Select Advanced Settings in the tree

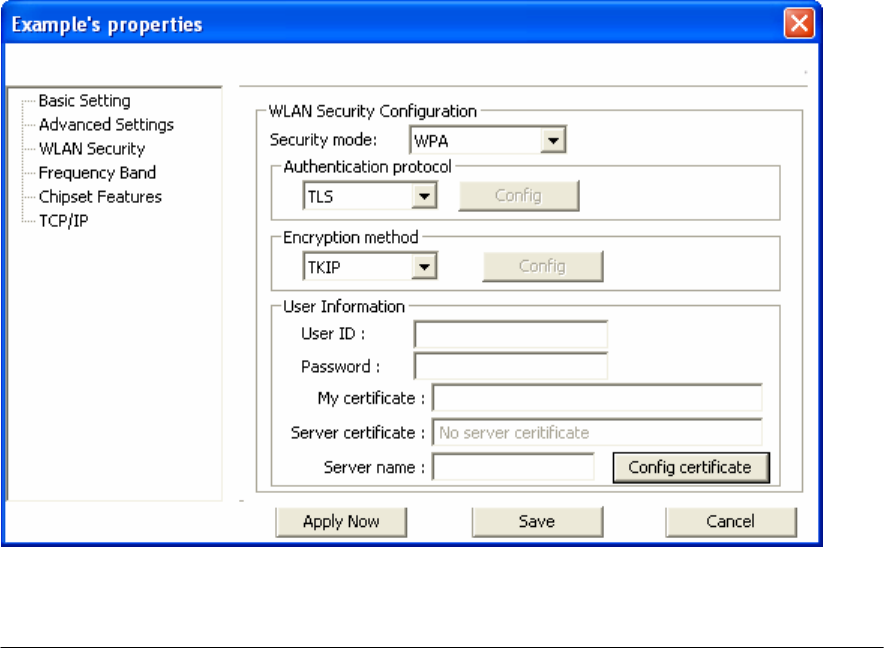tap(106, 125)
